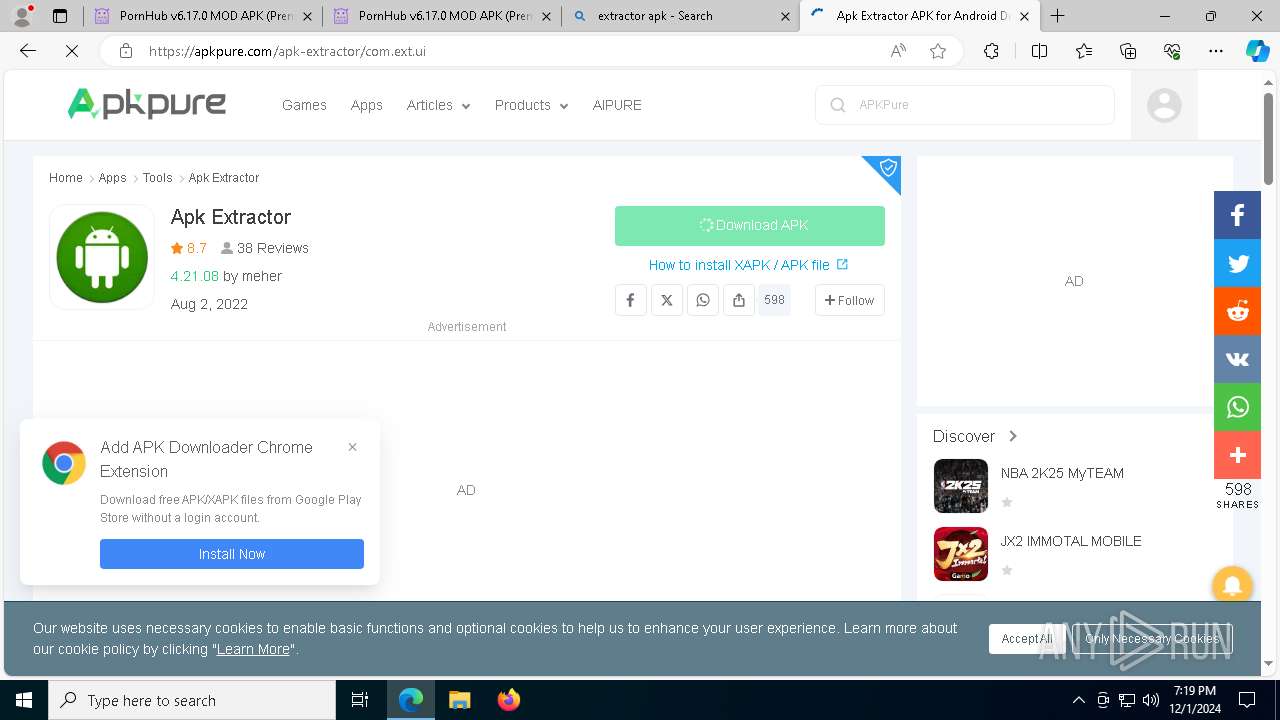Click the taskbar search box

(x=192, y=700)
